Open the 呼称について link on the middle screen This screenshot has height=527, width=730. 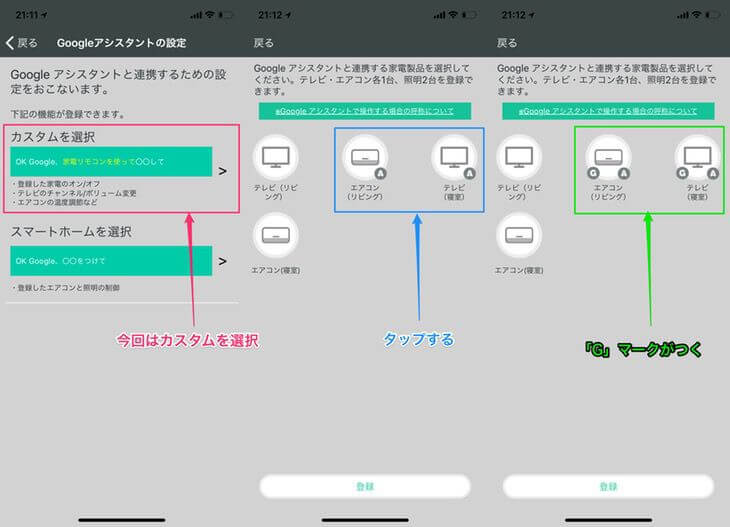(365, 111)
